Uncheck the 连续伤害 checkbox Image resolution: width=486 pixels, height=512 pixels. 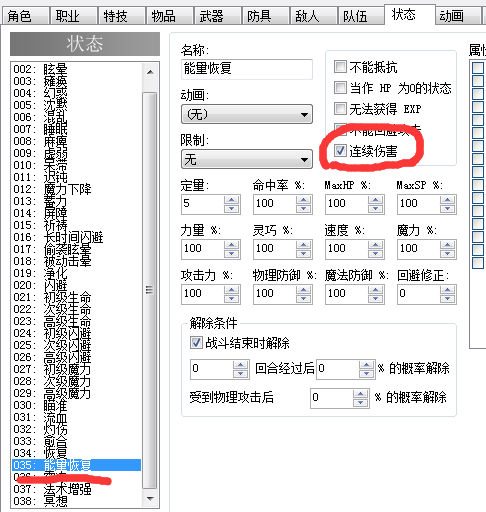[340, 151]
